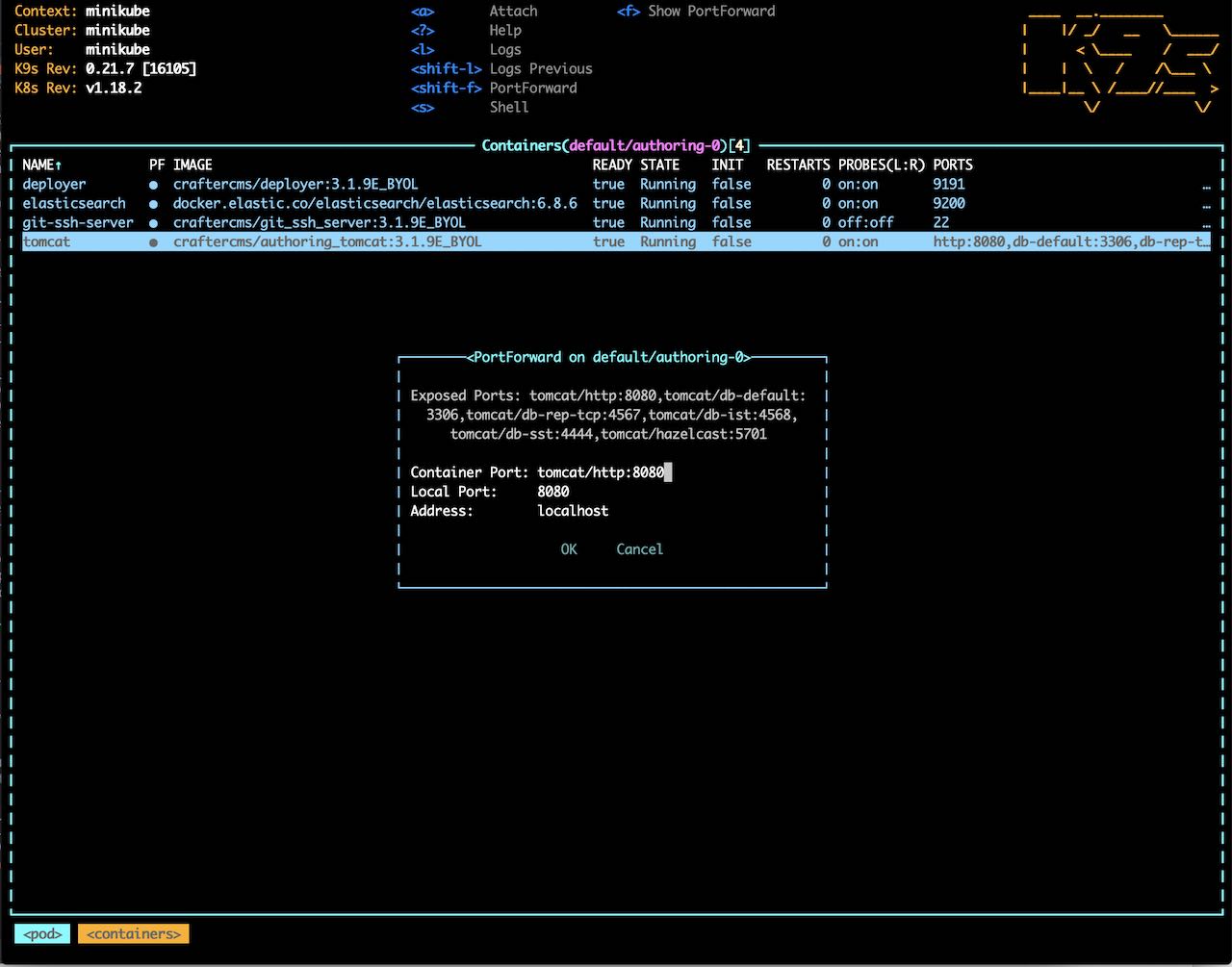Select the highlighted tomcat container row
Viewport: 1232px width, 967px height.
(616, 242)
